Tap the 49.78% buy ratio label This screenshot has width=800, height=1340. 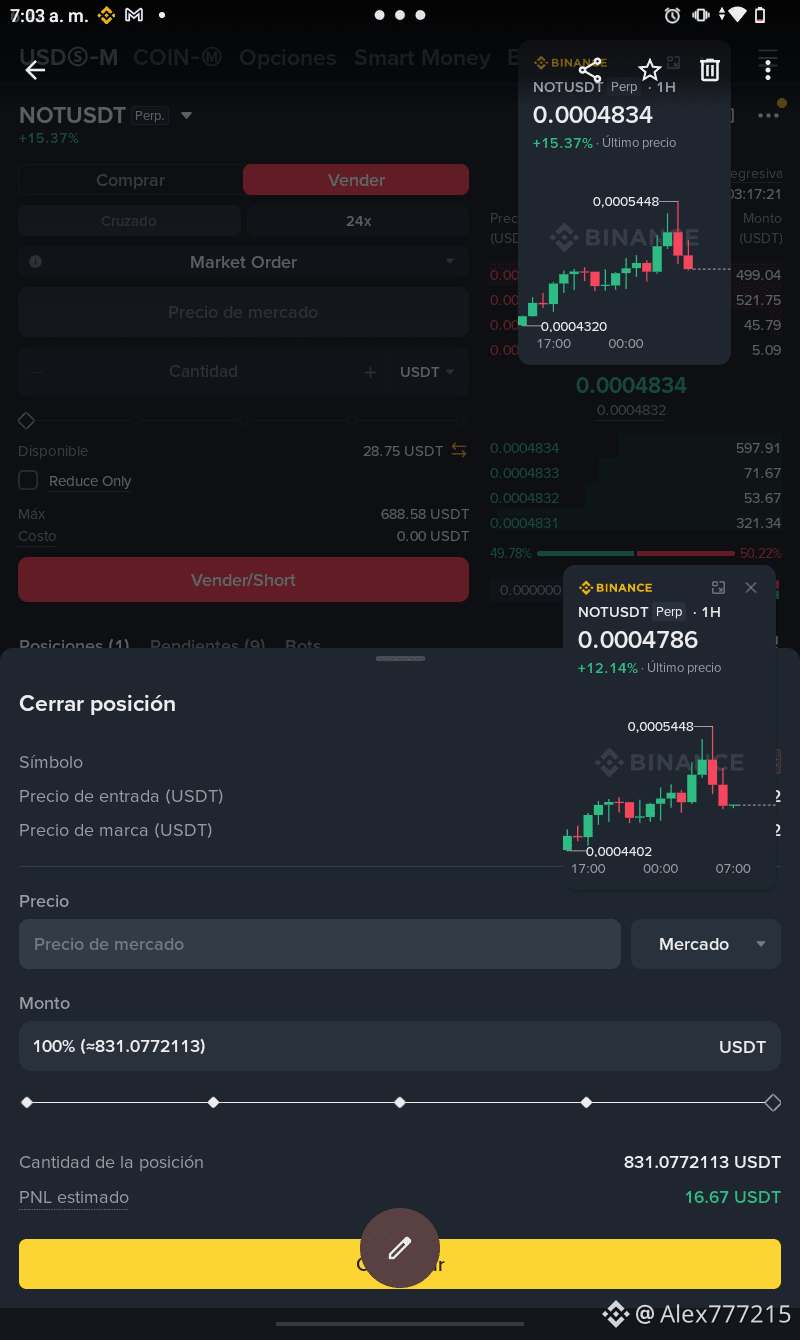pos(511,553)
